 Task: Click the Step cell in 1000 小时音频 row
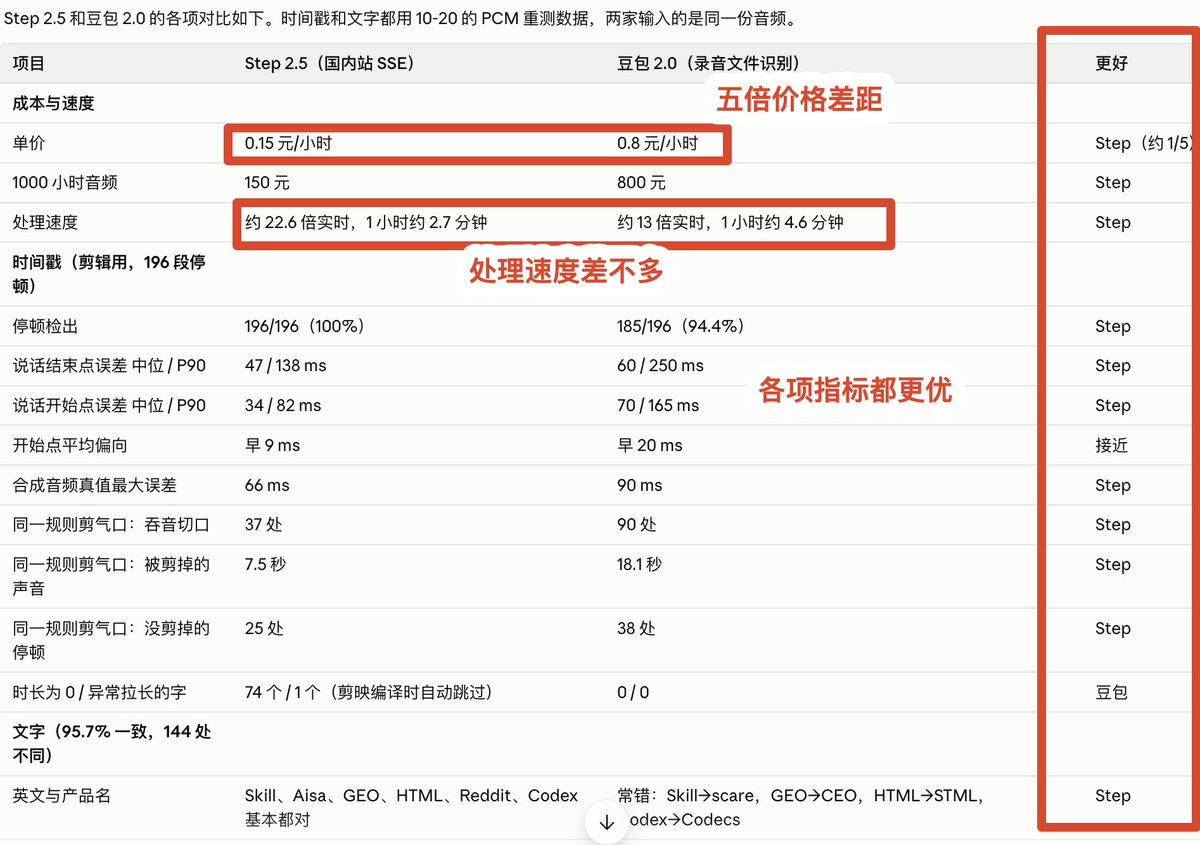coord(1112,183)
